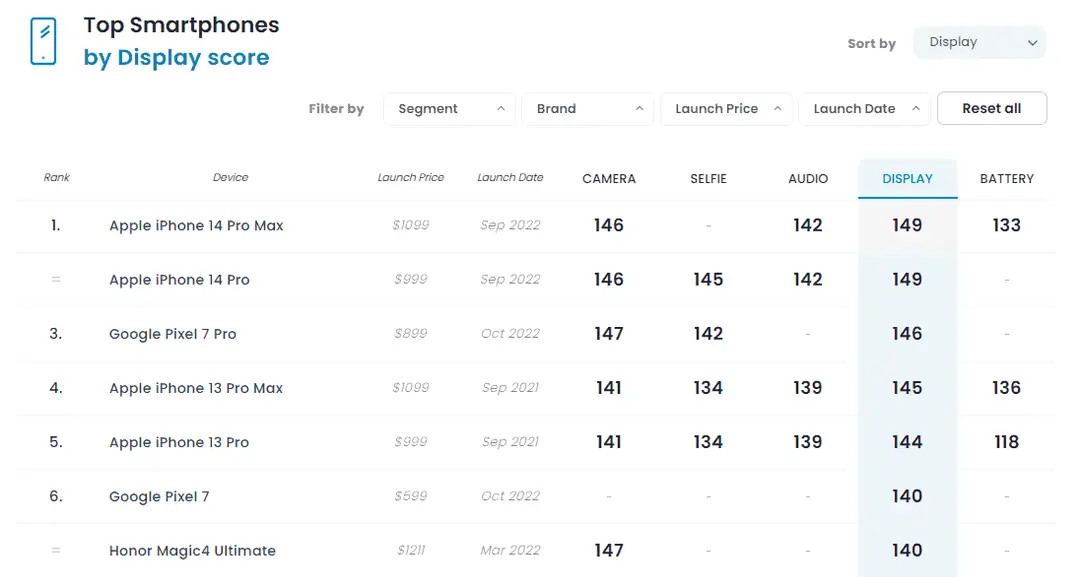Open the Google Pixel 7 entry
This screenshot has height=577, width=1080.
pyautogui.click(x=159, y=496)
